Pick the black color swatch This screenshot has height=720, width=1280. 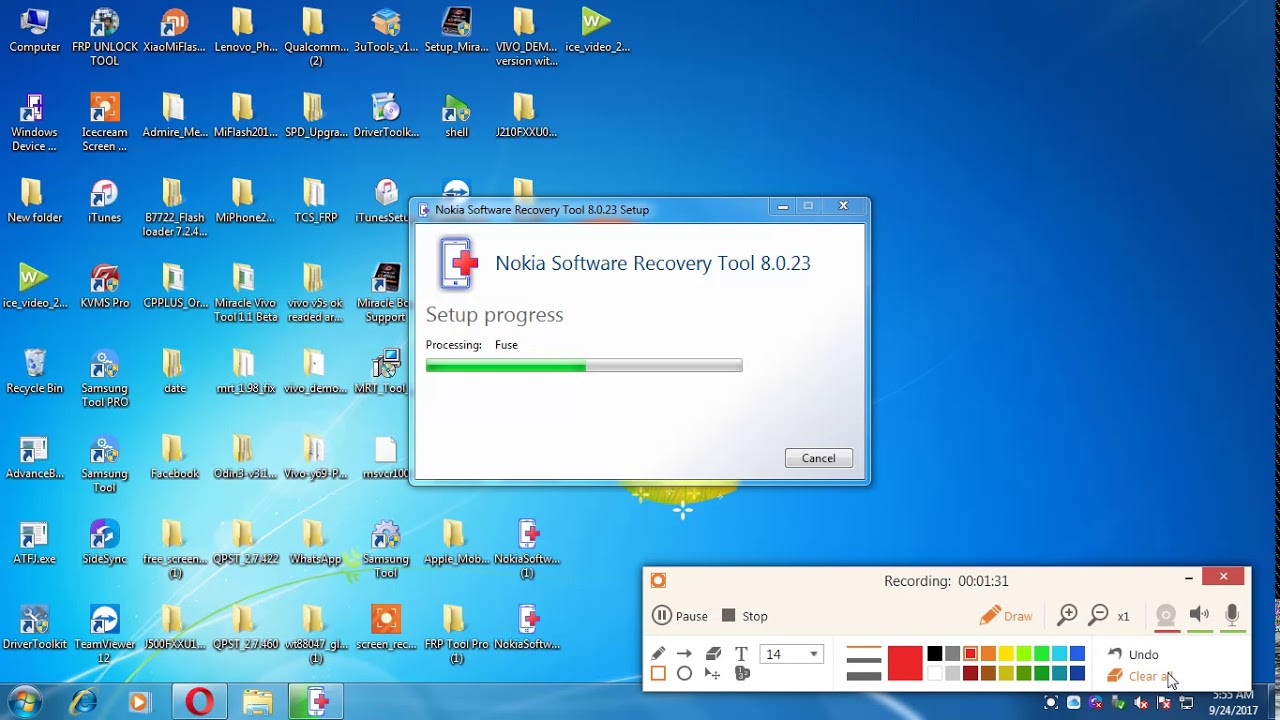(x=935, y=654)
